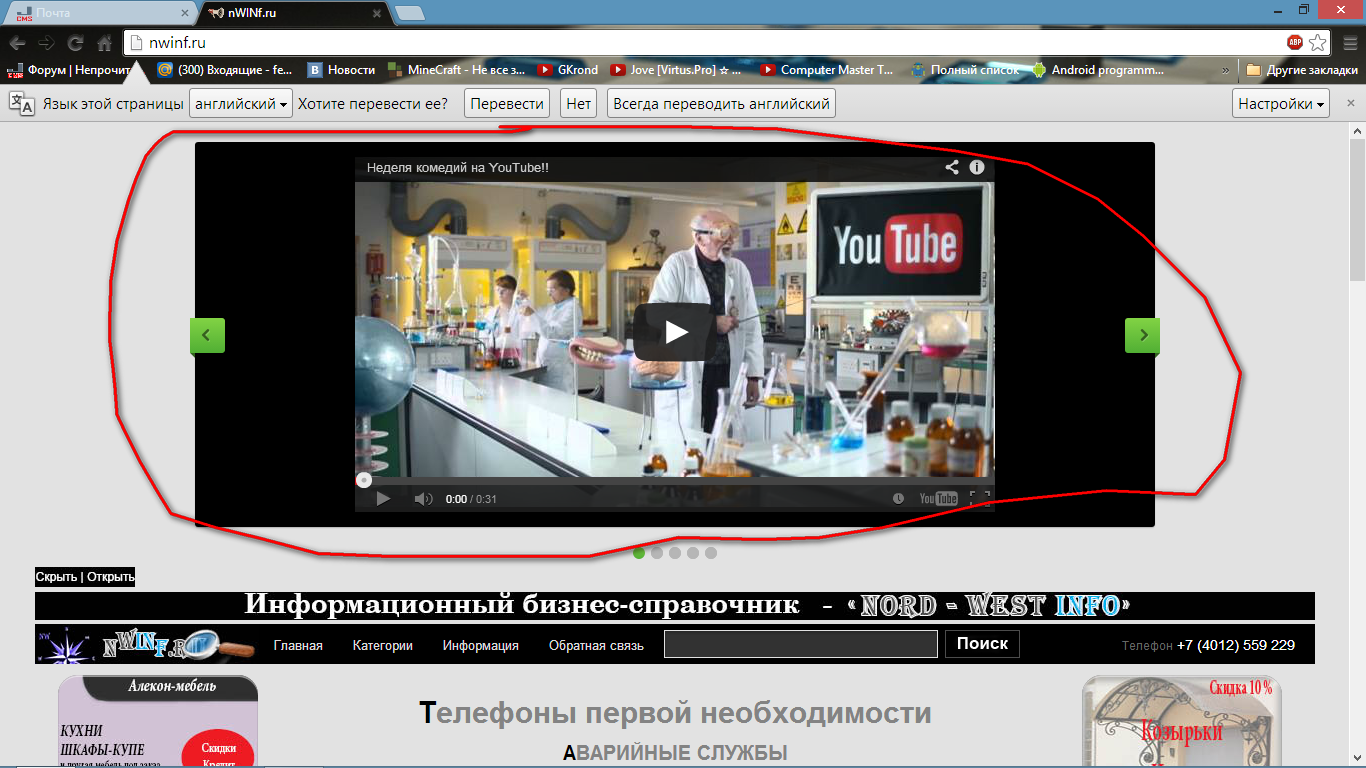Select the second slider pagination dot
Image resolution: width=1366 pixels, height=768 pixels.
coord(657,552)
